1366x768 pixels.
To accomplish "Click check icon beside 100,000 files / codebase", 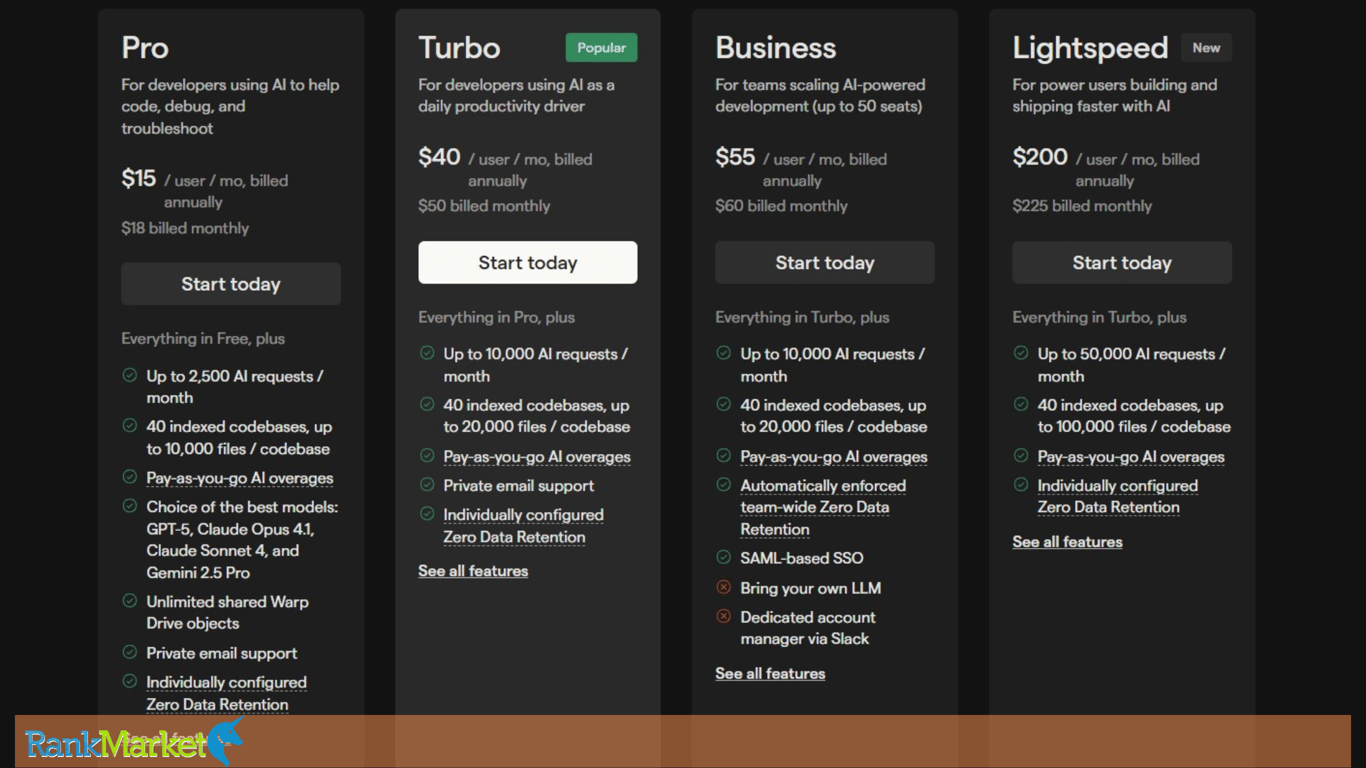I will 1021,404.
